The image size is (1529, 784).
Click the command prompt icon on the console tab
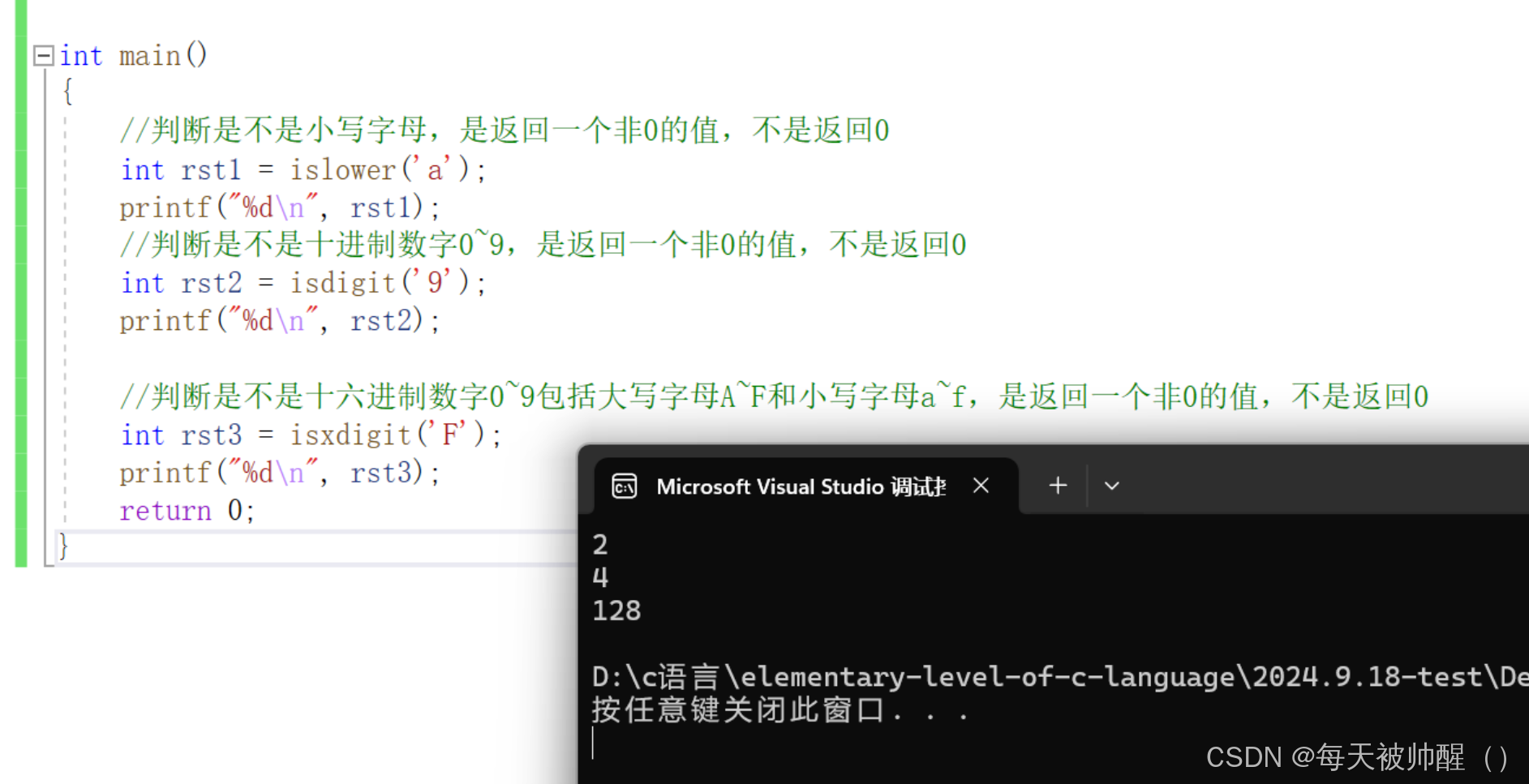pos(624,486)
